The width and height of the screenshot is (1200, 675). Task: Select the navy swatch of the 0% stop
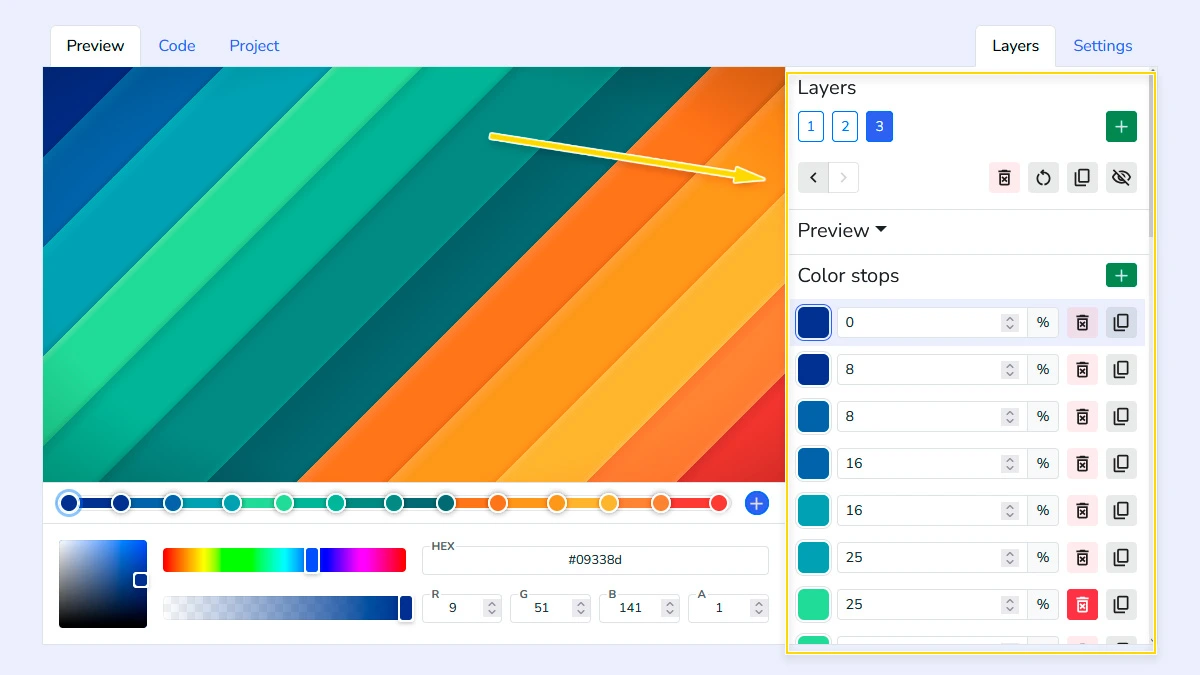(813, 322)
